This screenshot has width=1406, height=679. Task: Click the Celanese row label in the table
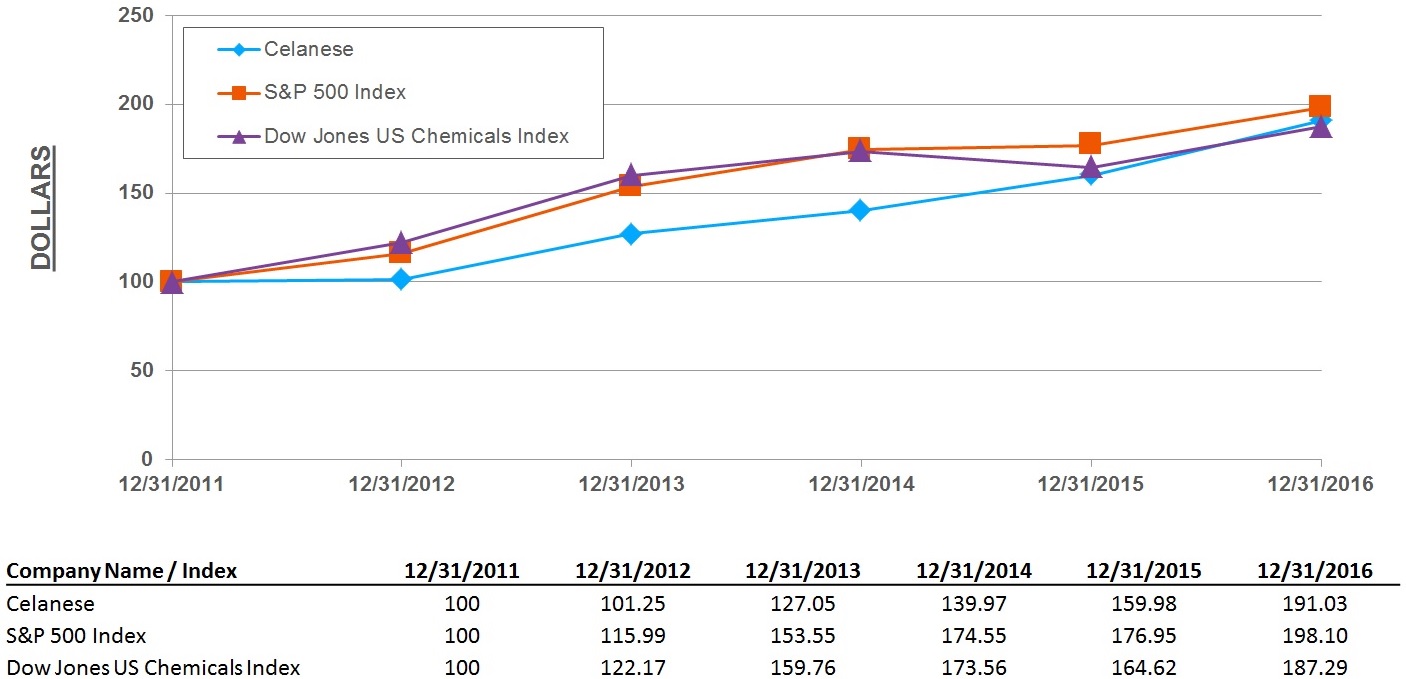(50, 604)
